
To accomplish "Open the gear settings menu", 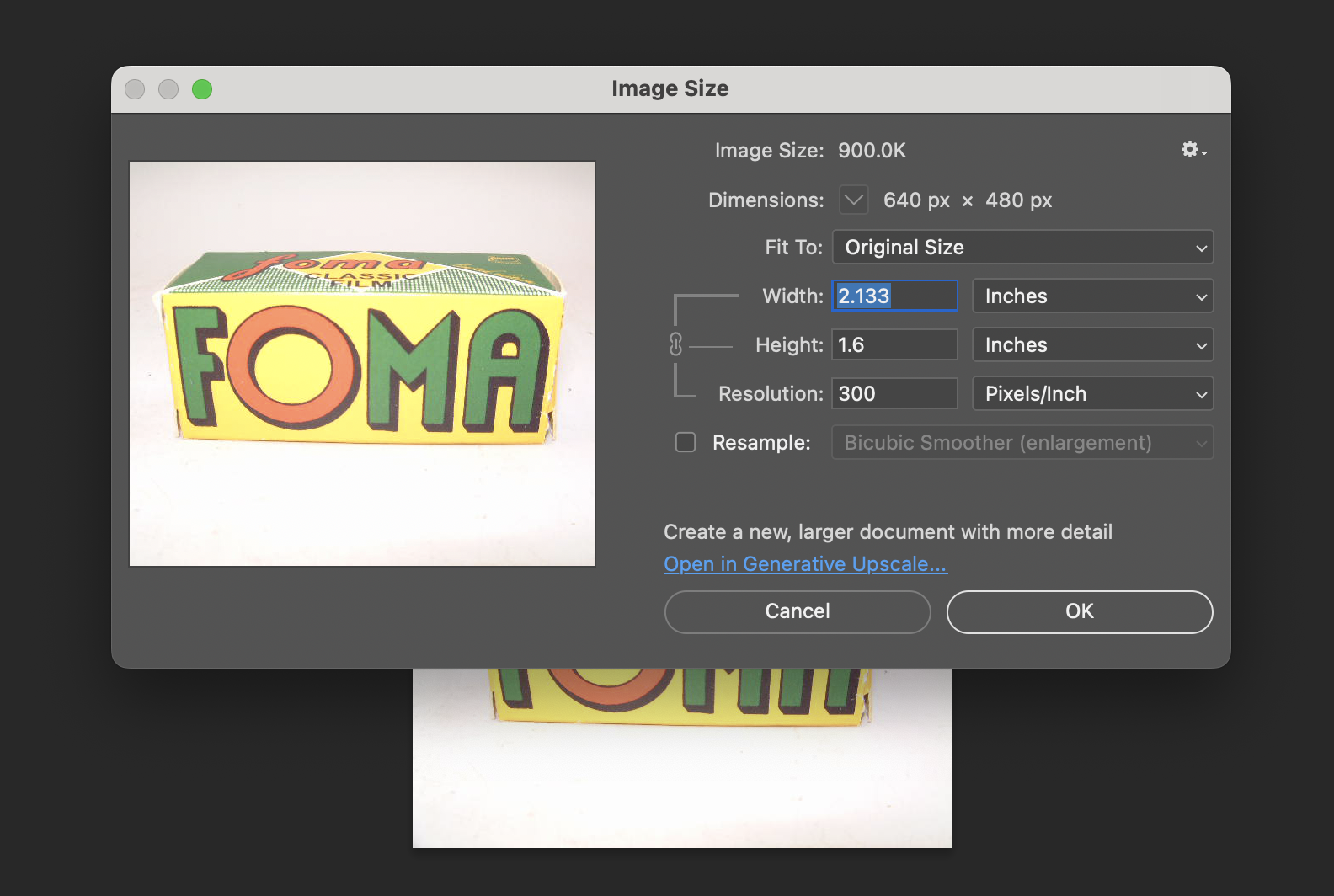I will click(x=1193, y=150).
